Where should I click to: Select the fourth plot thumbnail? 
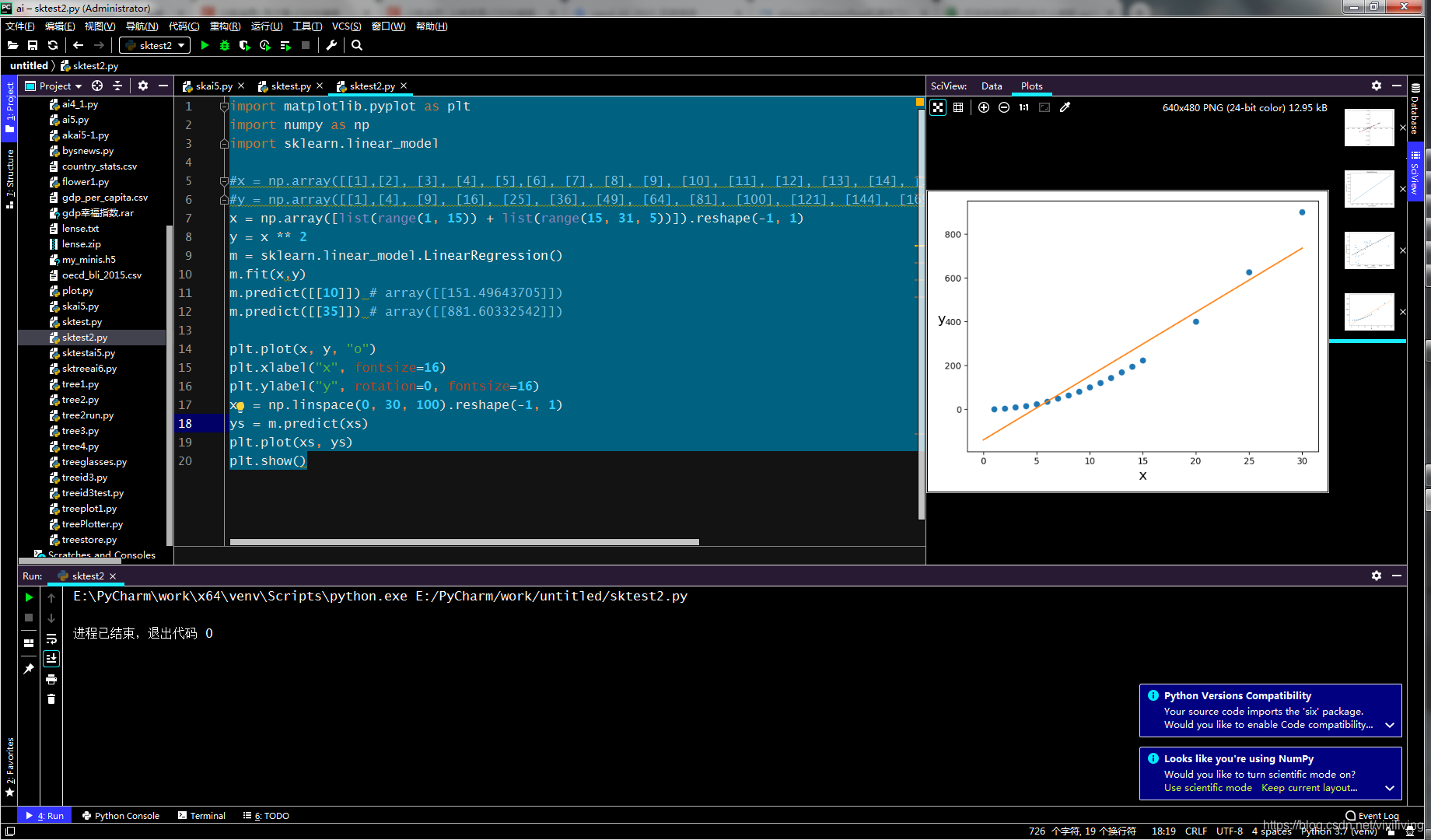(1369, 312)
